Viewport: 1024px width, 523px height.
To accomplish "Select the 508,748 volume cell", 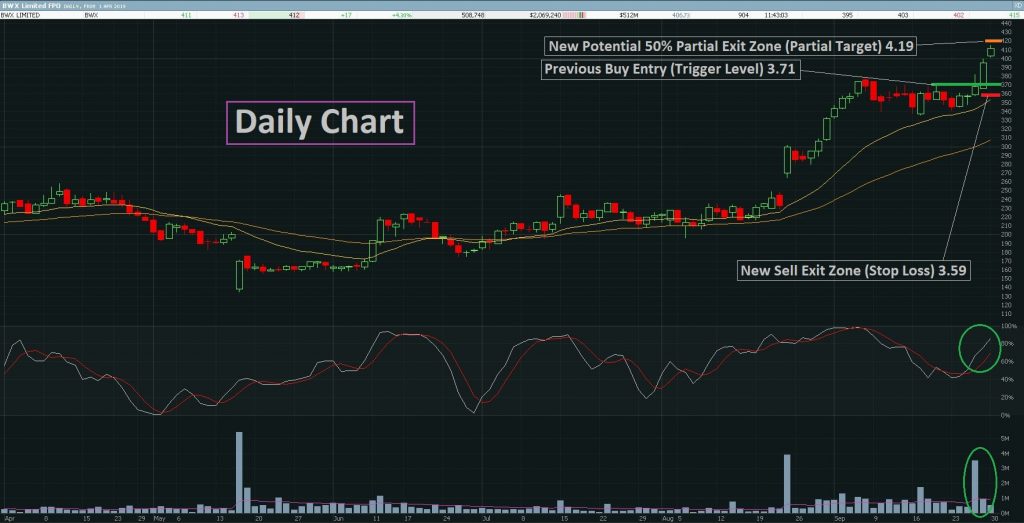I will coord(472,14).
